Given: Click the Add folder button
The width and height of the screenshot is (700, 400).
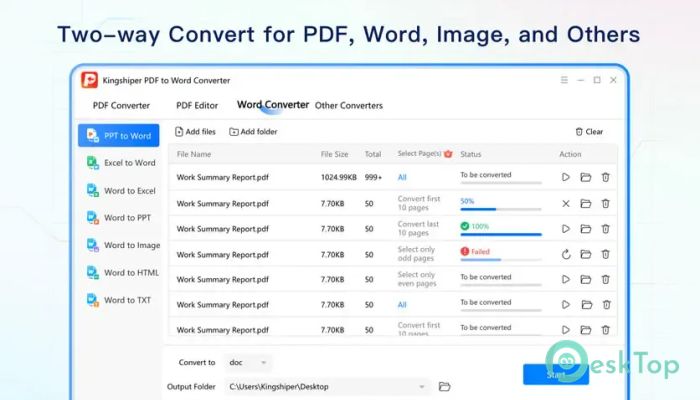Looking at the screenshot, I should pos(253,132).
